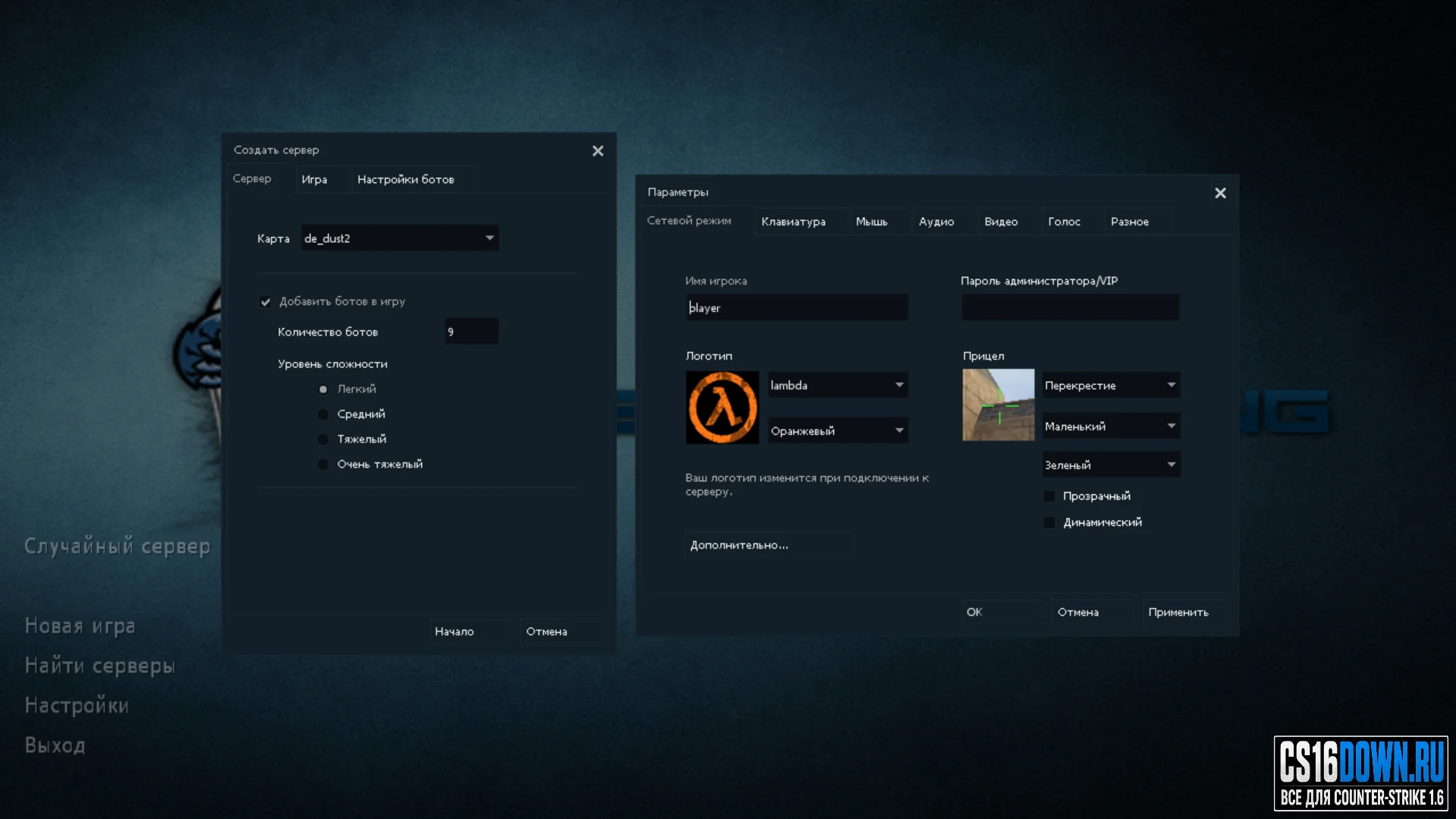Open the Карта de_dust2 map dropdown
1456x819 pixels.
[400, 238]
